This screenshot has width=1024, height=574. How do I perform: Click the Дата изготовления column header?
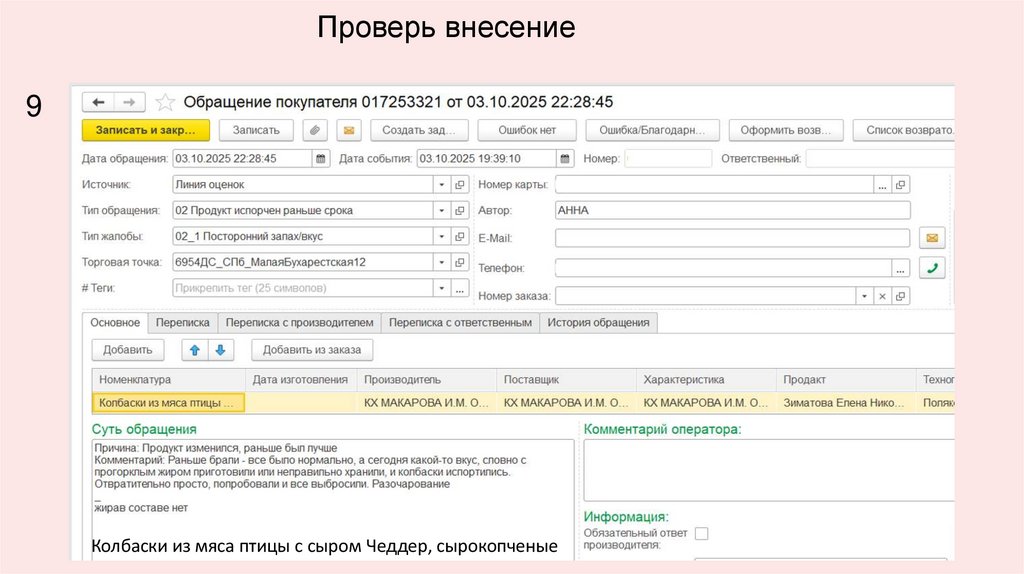(300, 379)
